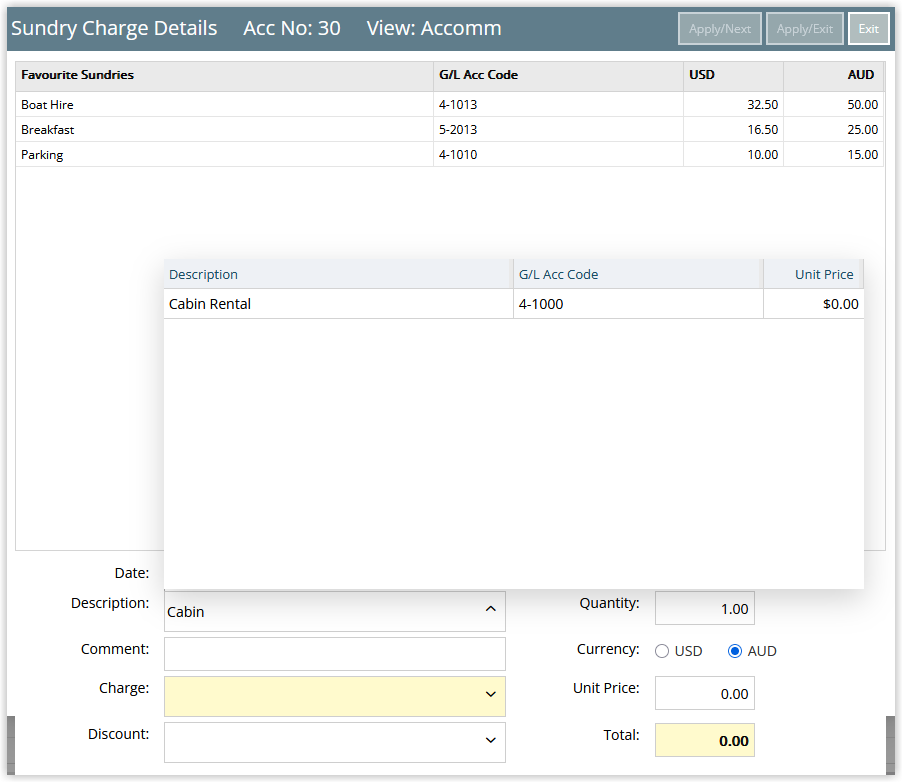This screenshot has height=783, width=903.
Task: Click AUD value 25.00
Action: click(x=862, y=130)
